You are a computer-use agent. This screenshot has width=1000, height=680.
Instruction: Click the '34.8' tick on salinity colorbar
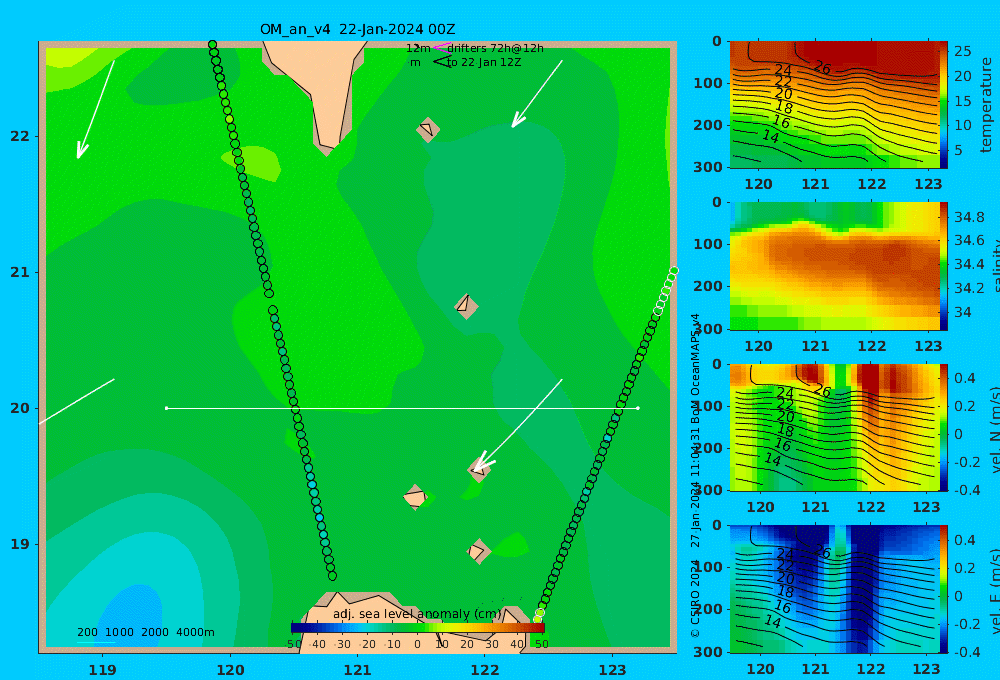point(969,217)
